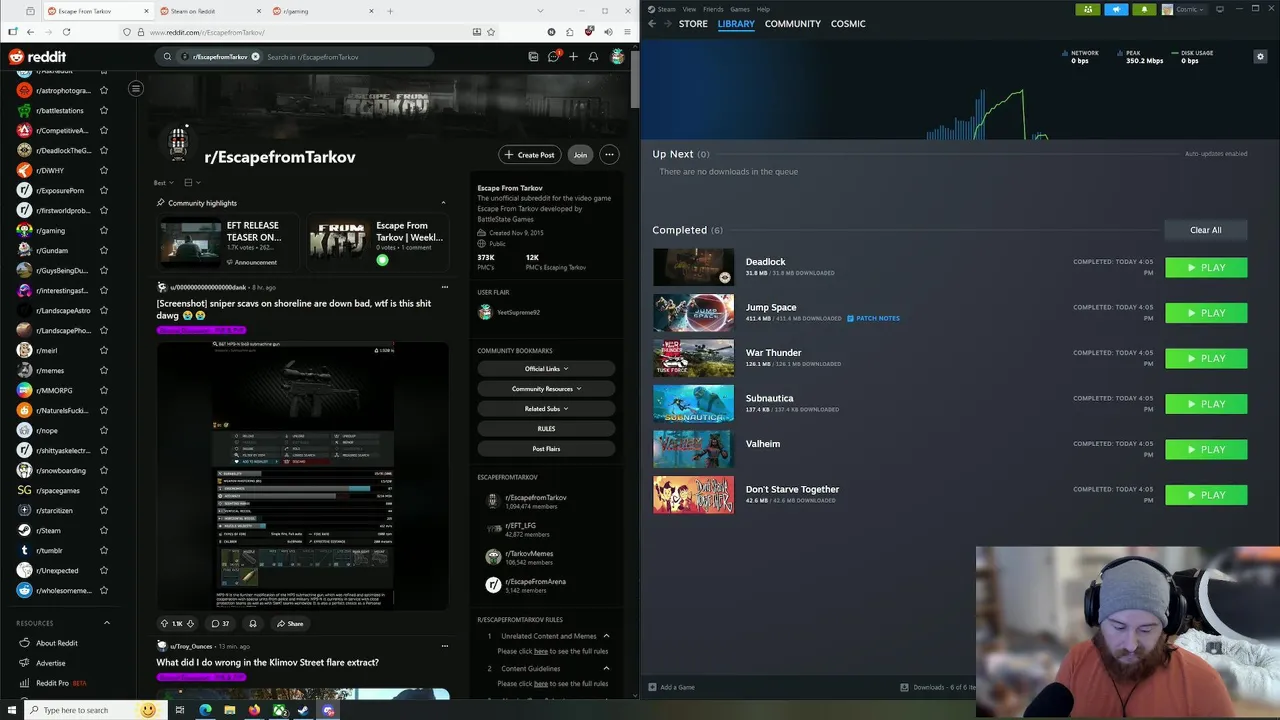Viewport: 1280px width, 720px height.
Task: Collapse Community highlights section
Action: click(443, 203)
